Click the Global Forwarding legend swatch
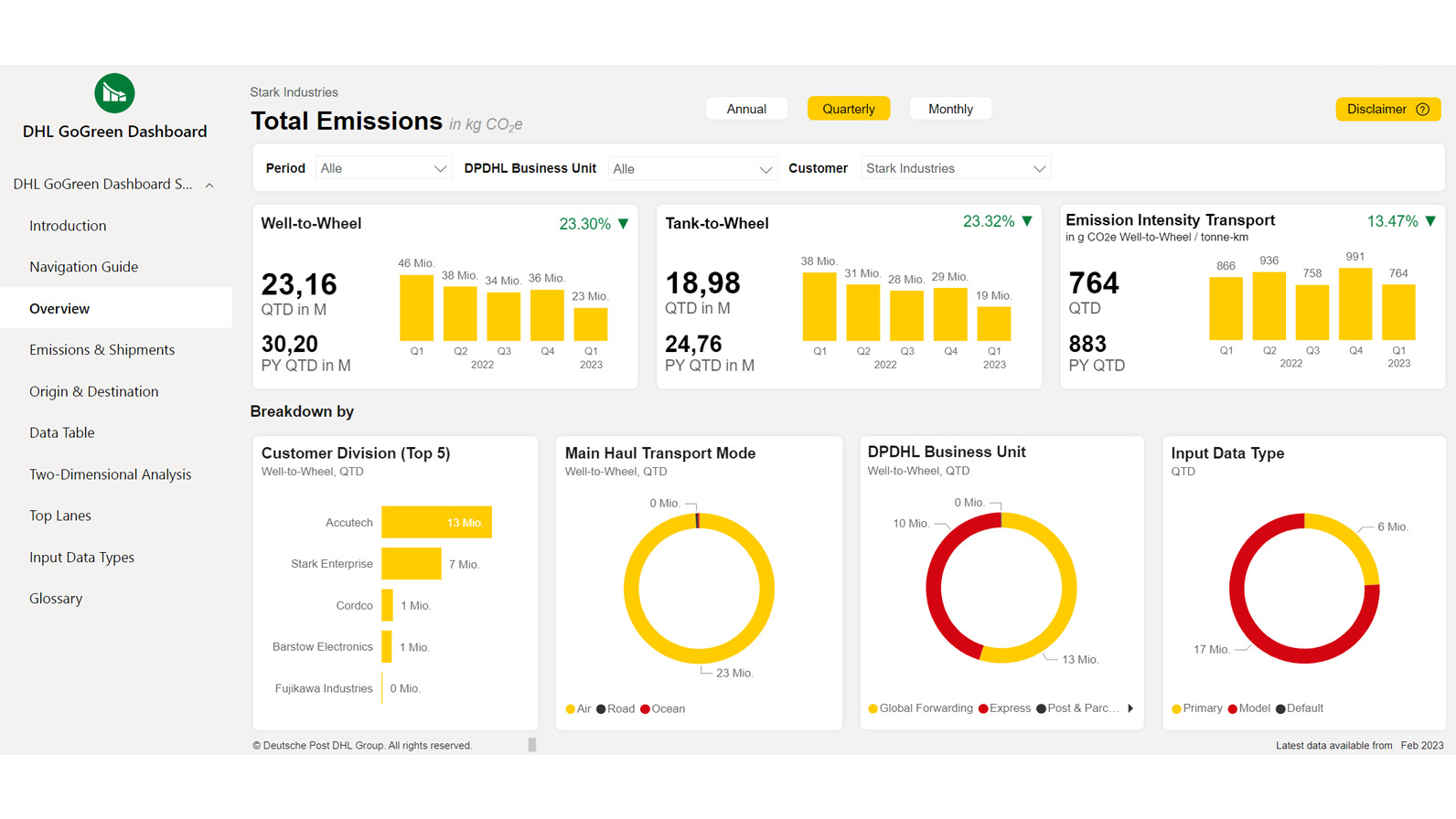Image resolution: width=1456 pixels, height=819 pixels. tap(873, 708)
